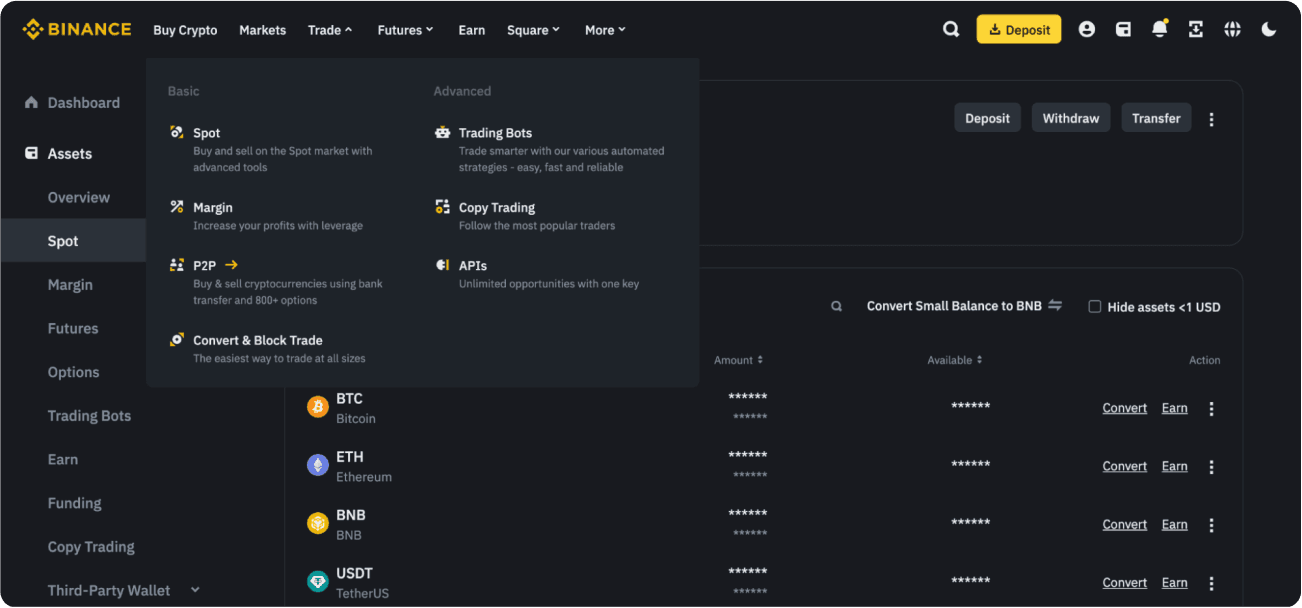
Task: Open more options for BTC row
Action: [x=1212, y=408]
